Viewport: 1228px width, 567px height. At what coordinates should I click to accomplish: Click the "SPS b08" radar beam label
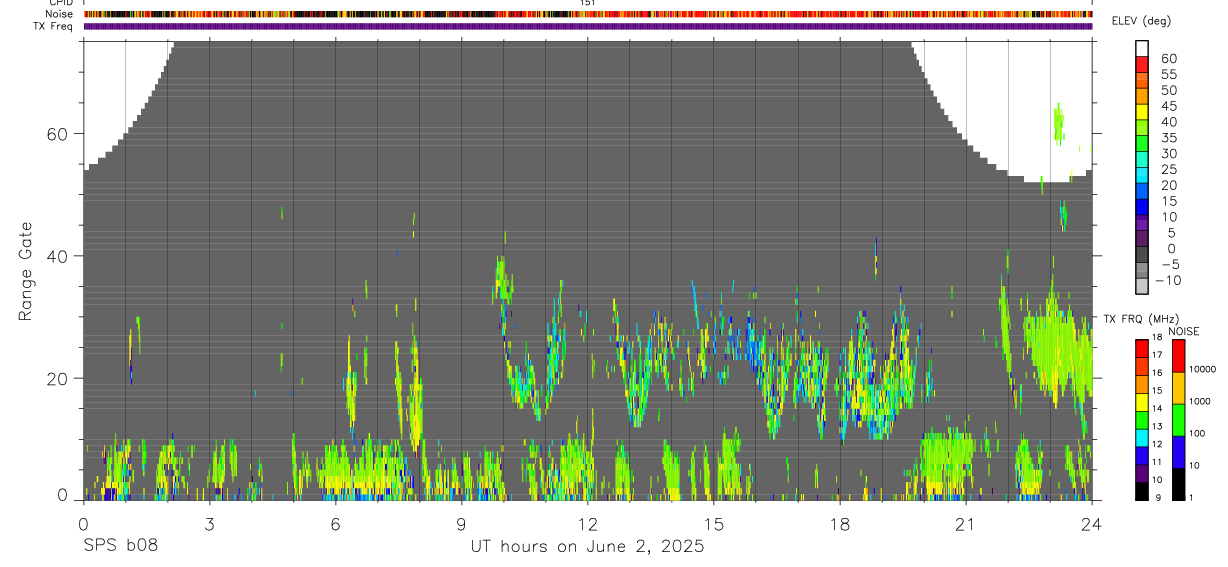tap(119, 546)
